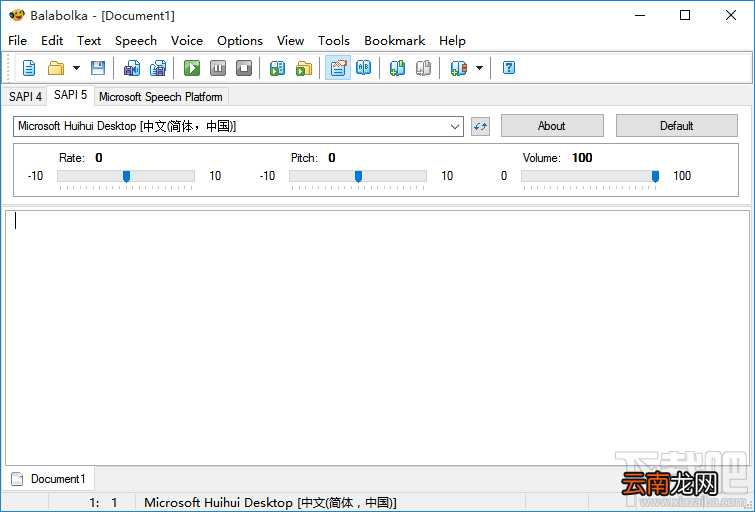Click the status bar voice name text
Viewport: 755px width, 512px height.
point(270,503)
